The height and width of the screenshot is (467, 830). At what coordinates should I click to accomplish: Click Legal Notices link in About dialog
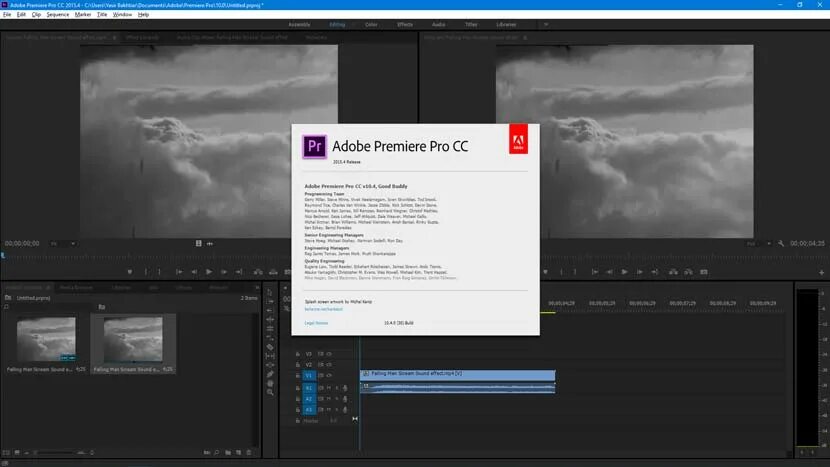(316, 323)
